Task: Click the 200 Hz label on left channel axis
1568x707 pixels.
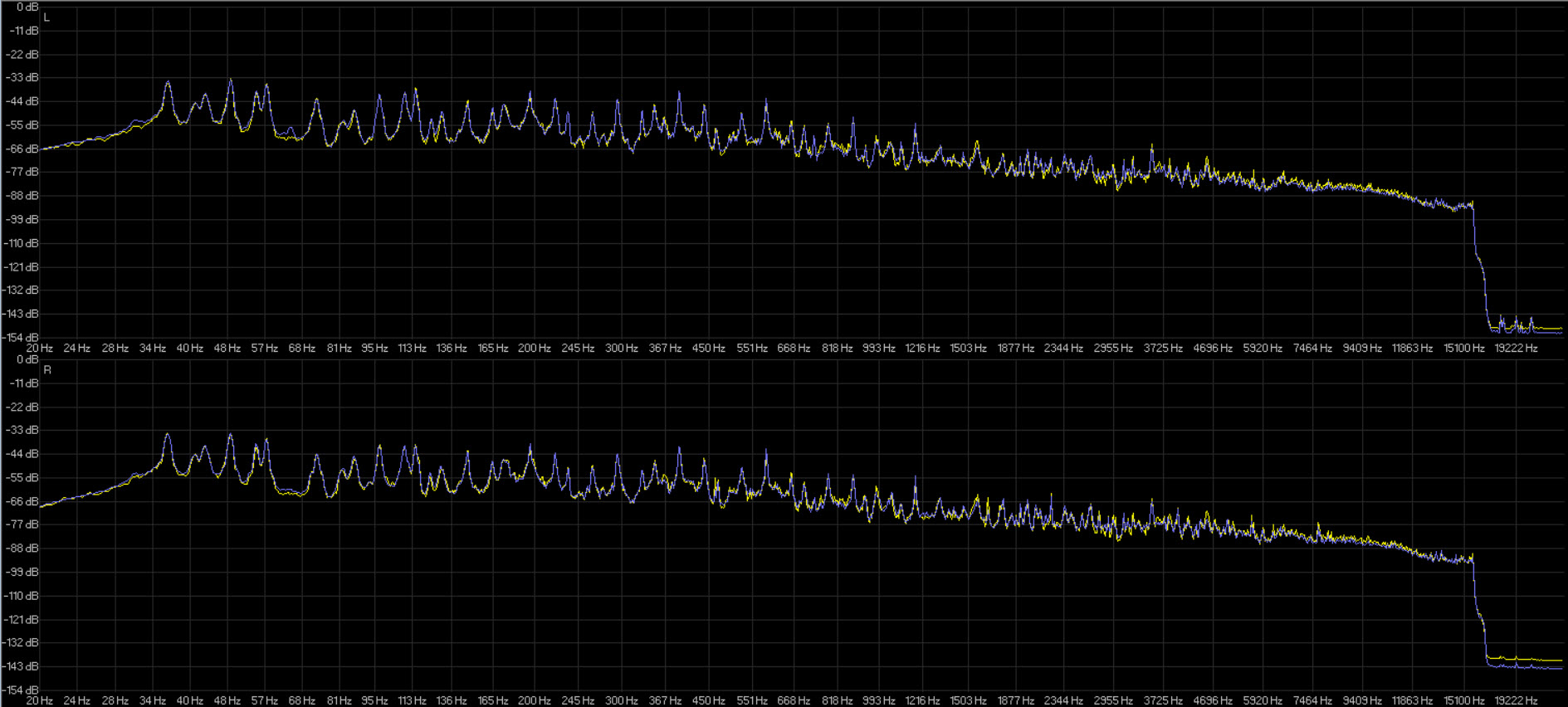Action: [x=534, y=349]
